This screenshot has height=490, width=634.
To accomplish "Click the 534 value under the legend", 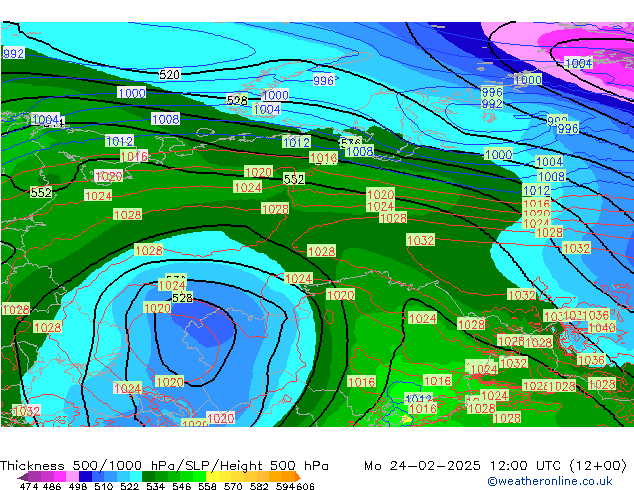I will click(154, 486).
